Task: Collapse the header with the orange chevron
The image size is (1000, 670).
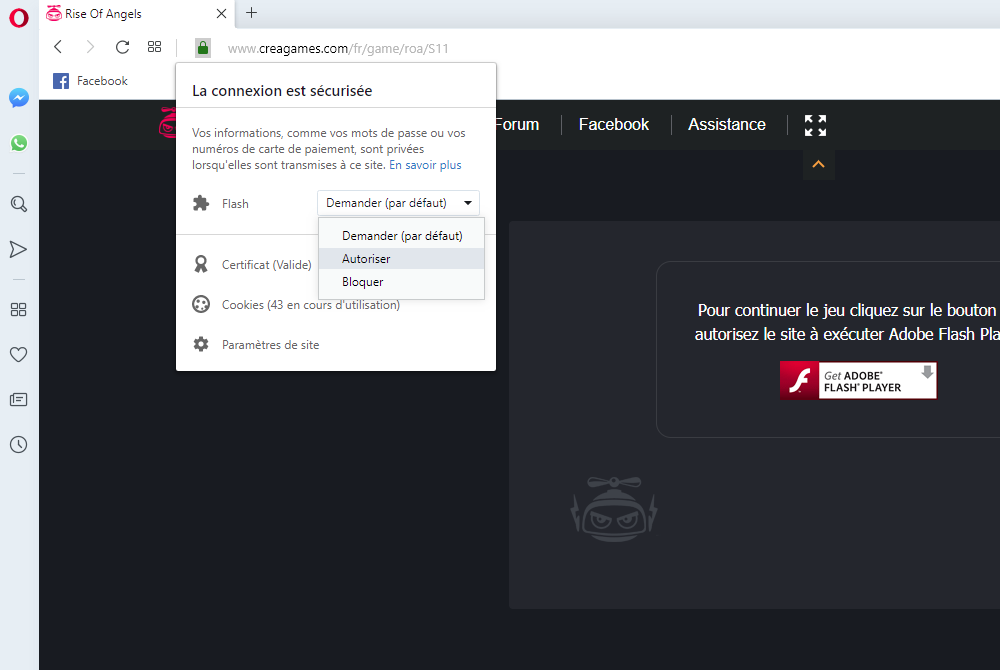Action: (x=818, y=164)
